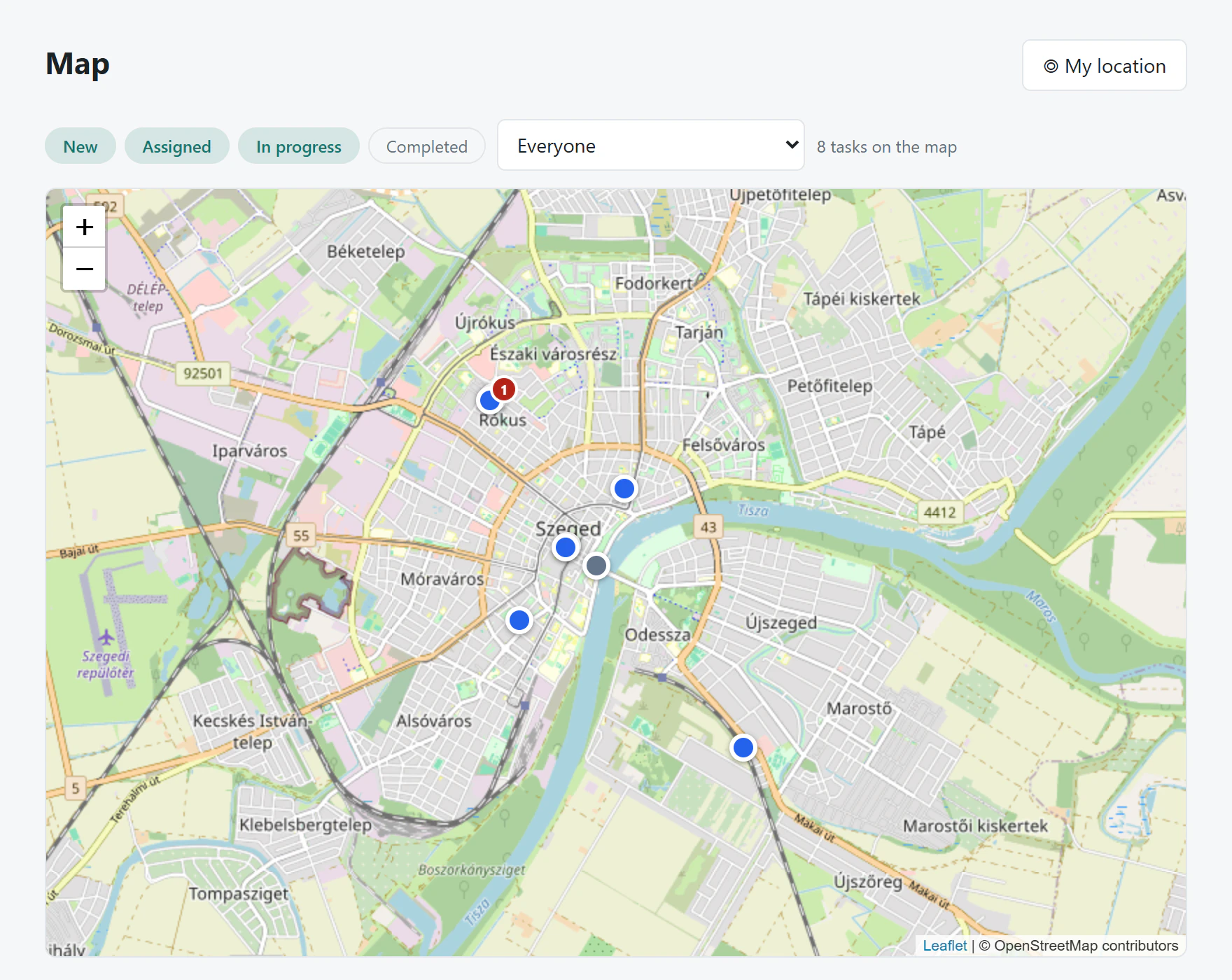Select blue marker below the Szeged label

coord(566,547)
